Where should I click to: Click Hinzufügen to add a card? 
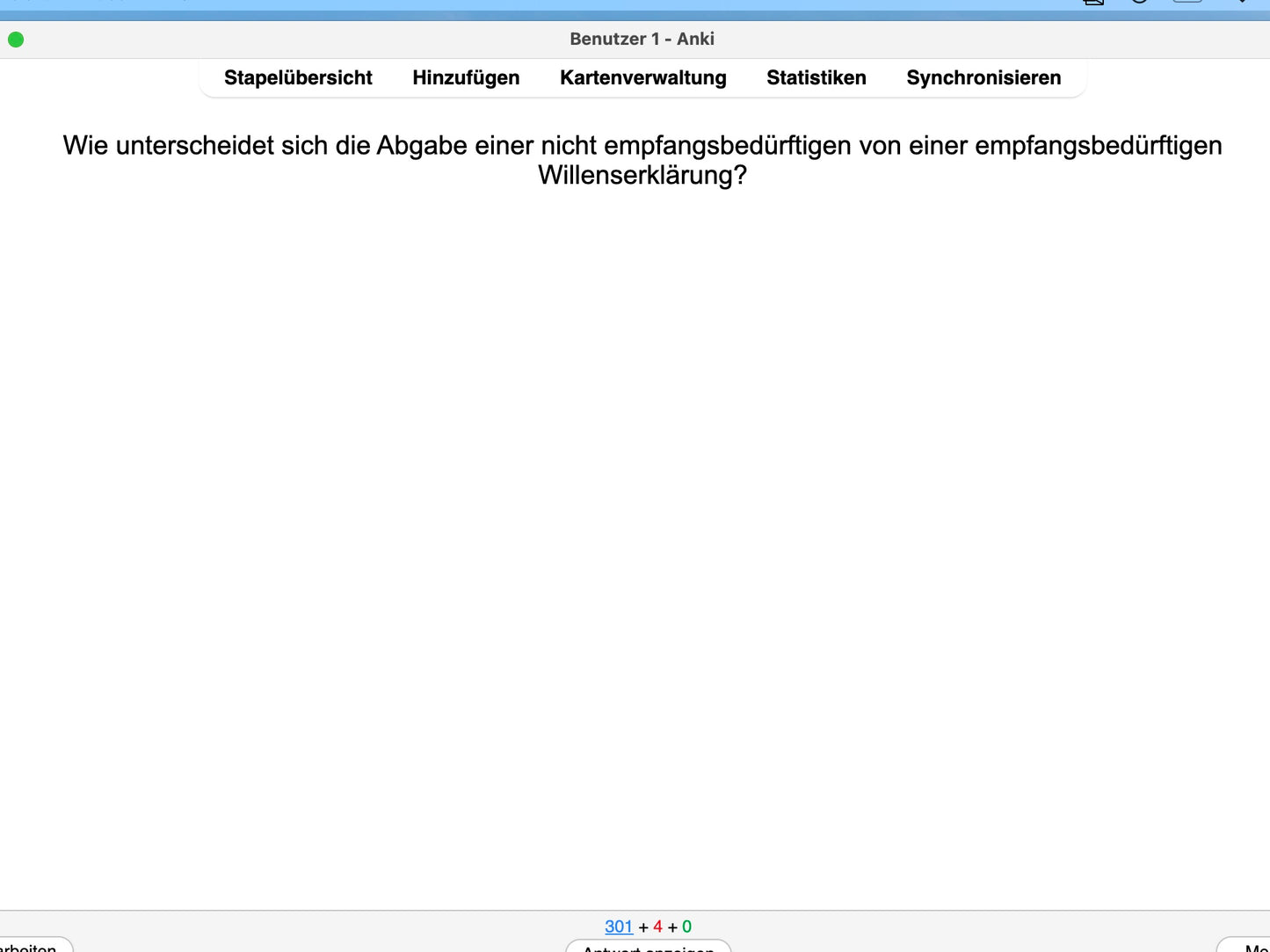tap(466, 78)
